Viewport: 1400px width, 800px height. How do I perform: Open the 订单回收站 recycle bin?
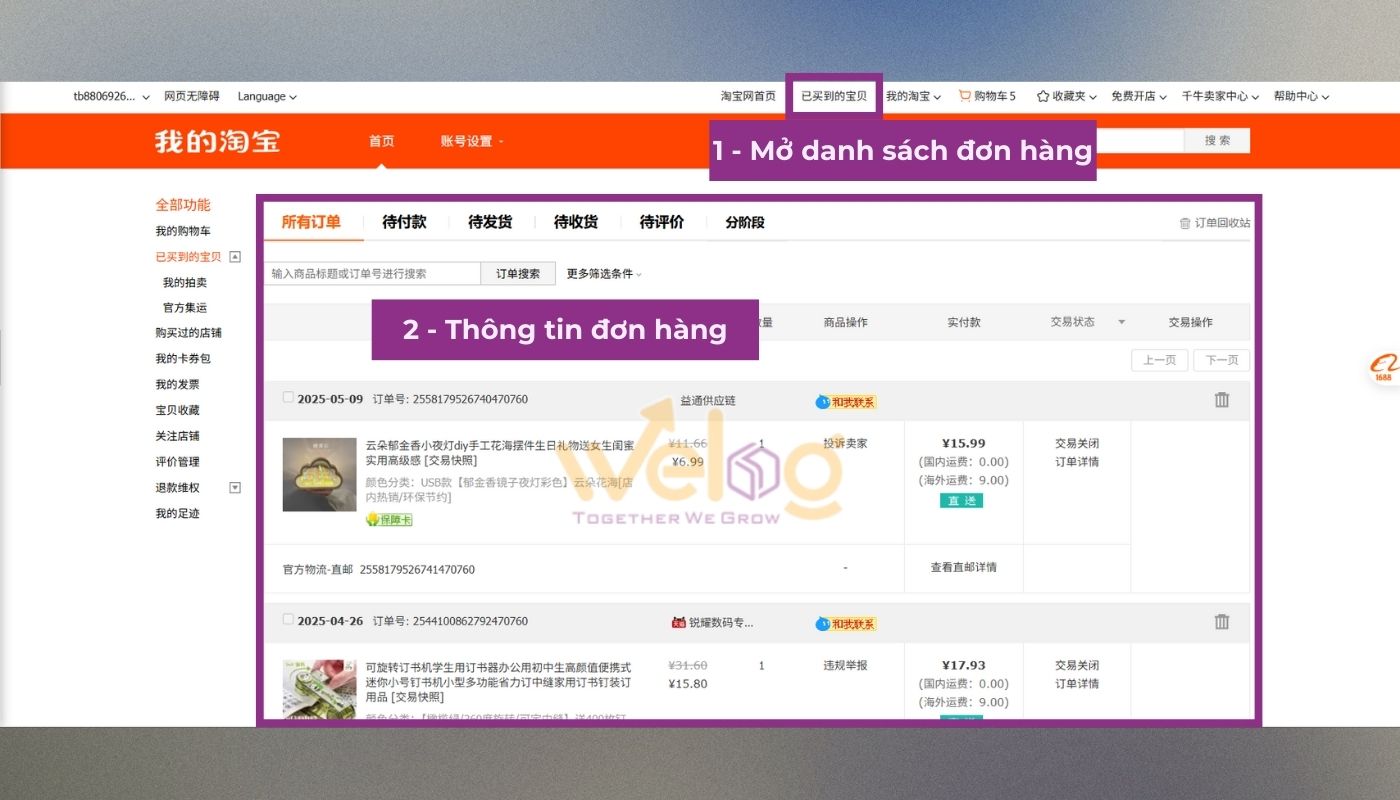(1215, 223)
